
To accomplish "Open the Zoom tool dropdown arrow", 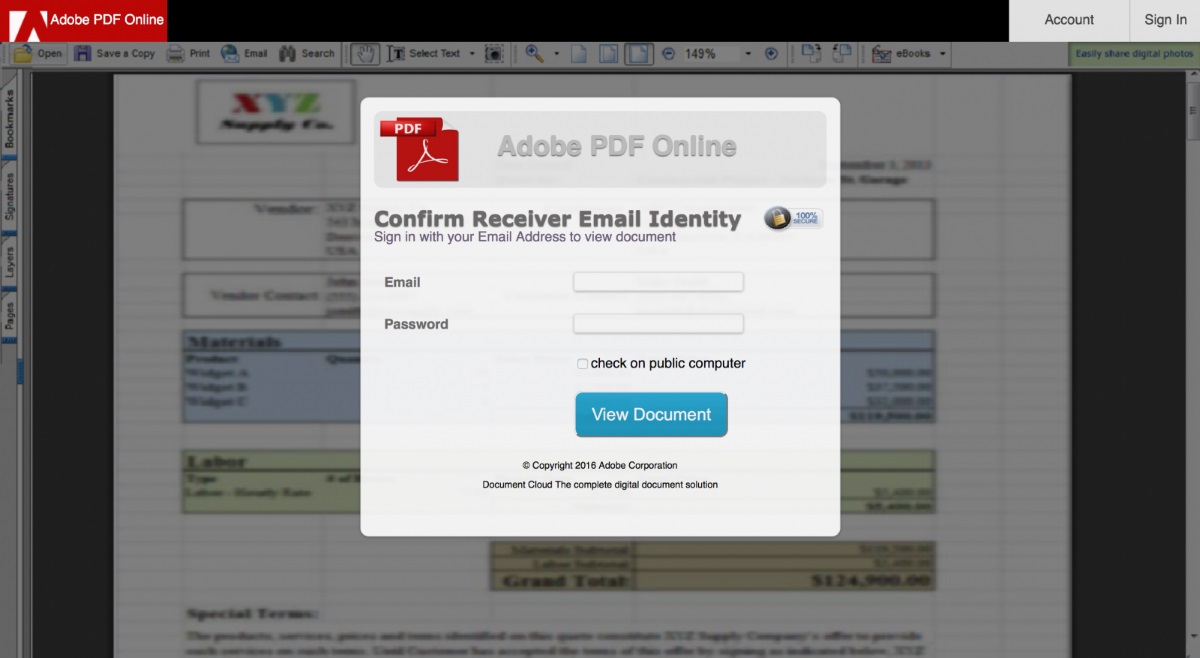I will (x=557, y=54).
